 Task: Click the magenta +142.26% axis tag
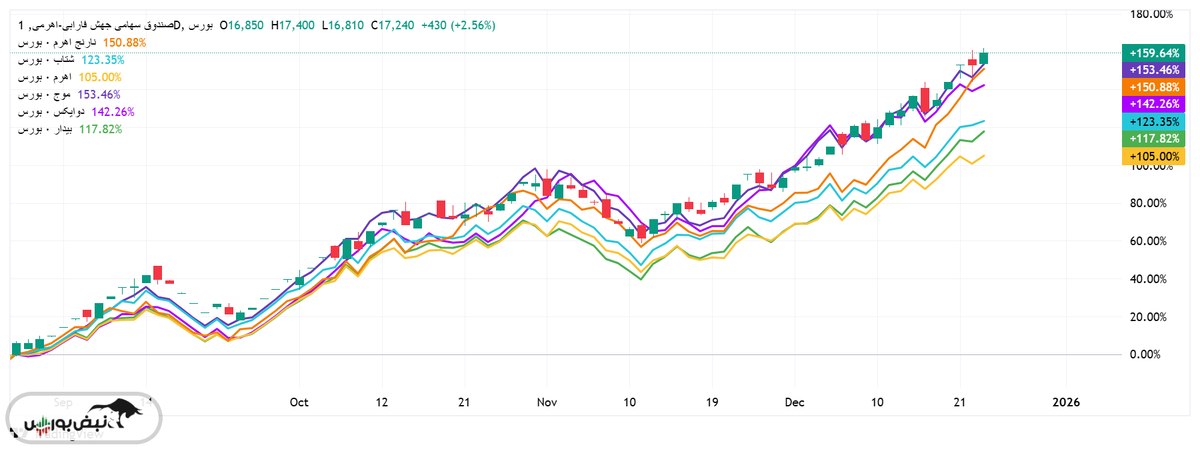click(1153, 104)
